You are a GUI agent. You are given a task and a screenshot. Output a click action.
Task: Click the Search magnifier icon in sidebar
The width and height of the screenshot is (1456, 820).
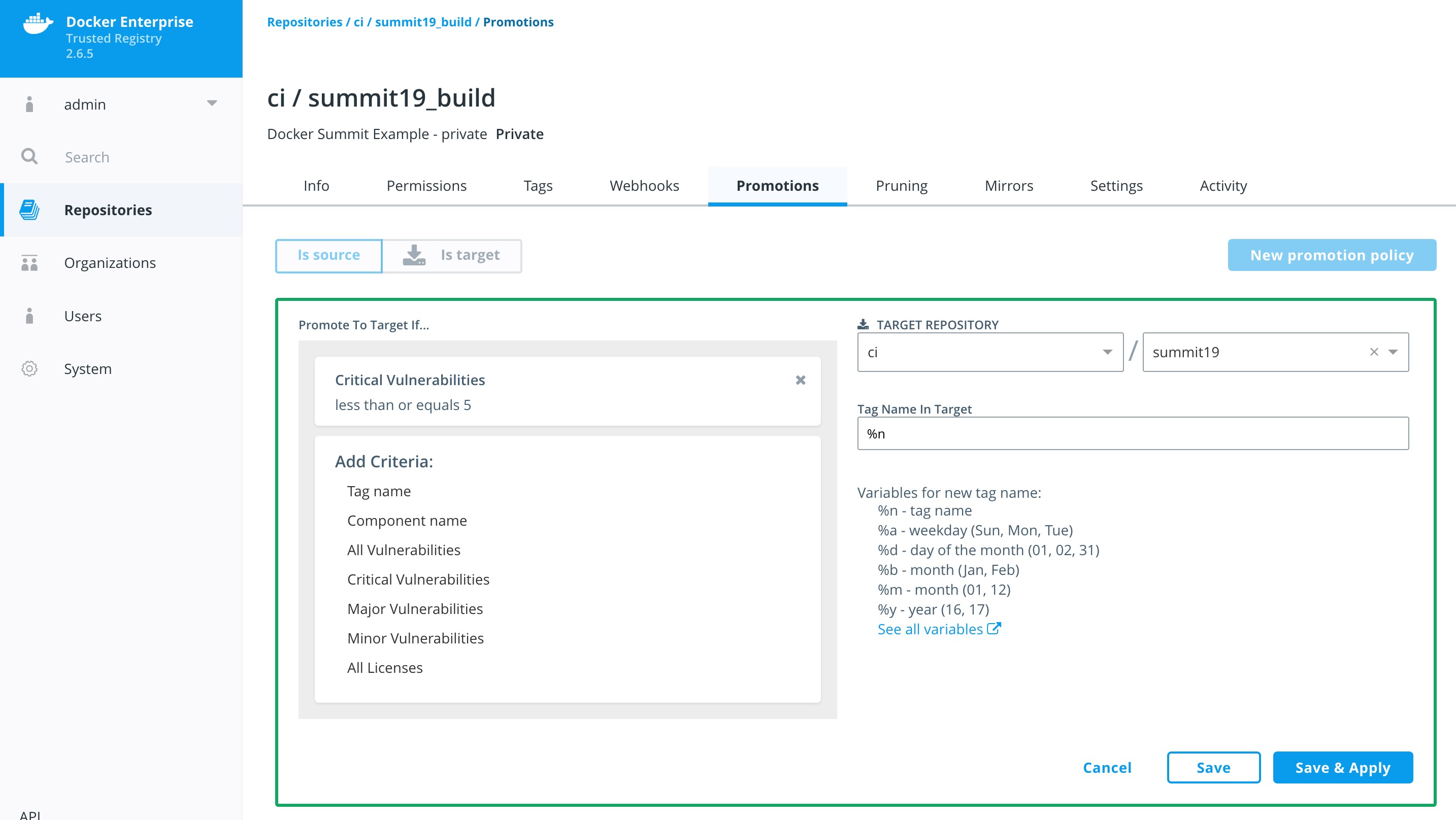[x=29, y=156]
